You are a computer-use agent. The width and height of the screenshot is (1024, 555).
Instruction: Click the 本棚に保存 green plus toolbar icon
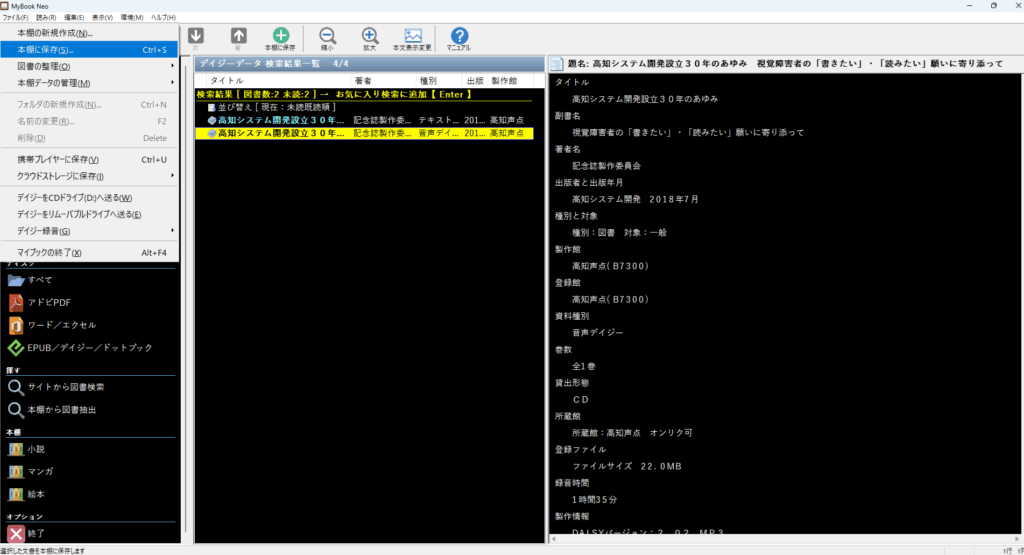pyautogui.click(x=280, y=38)
